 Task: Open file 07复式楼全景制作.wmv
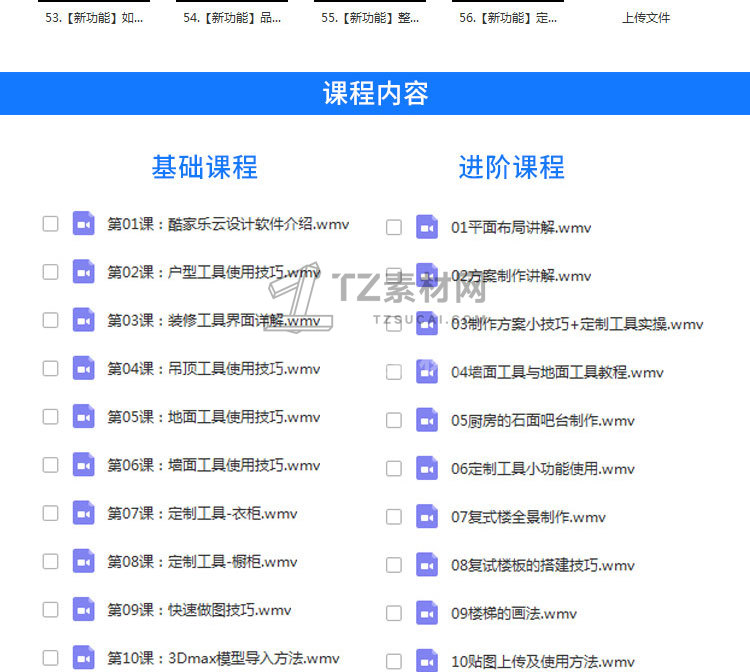click(529, 517)
